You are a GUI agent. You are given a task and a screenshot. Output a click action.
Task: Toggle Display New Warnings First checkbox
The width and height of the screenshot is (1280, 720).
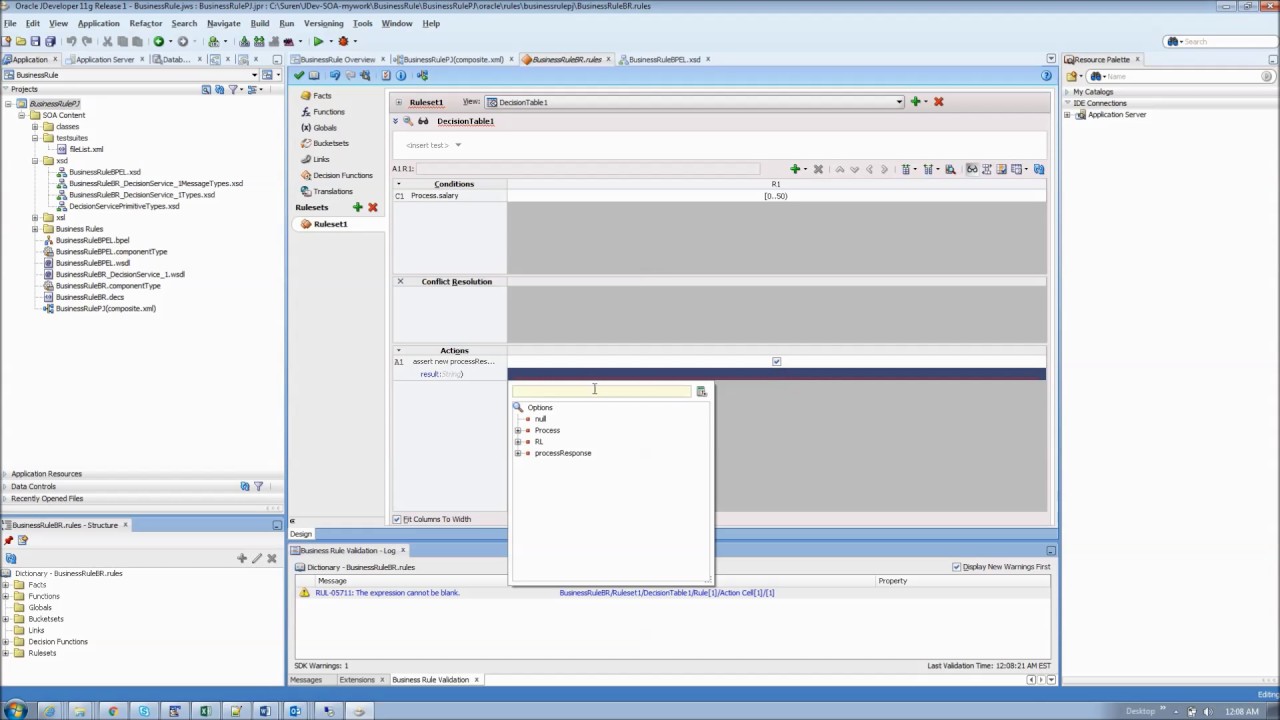tap(957, 567)
